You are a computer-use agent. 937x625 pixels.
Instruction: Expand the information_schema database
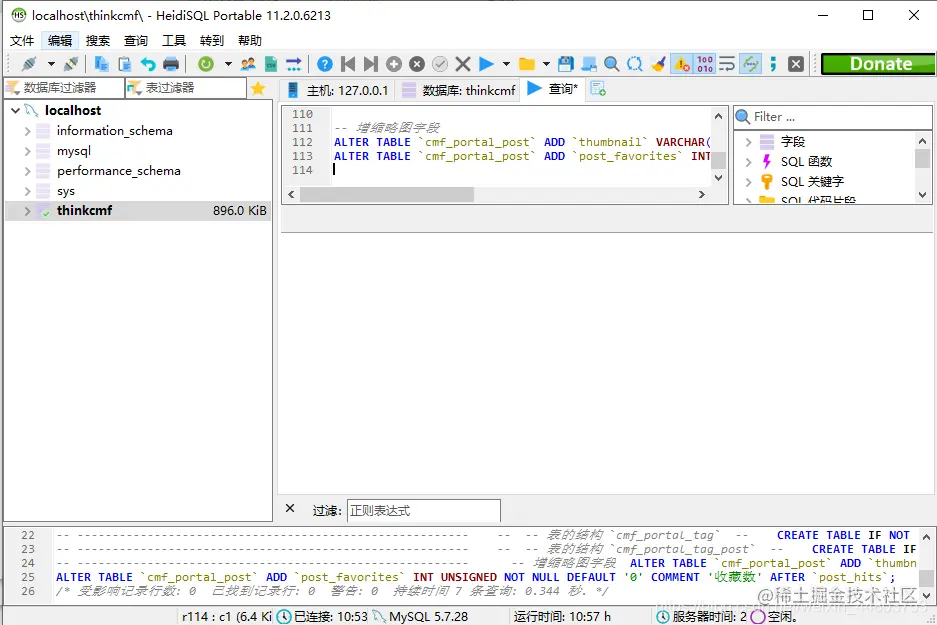(x=27, y=131)
